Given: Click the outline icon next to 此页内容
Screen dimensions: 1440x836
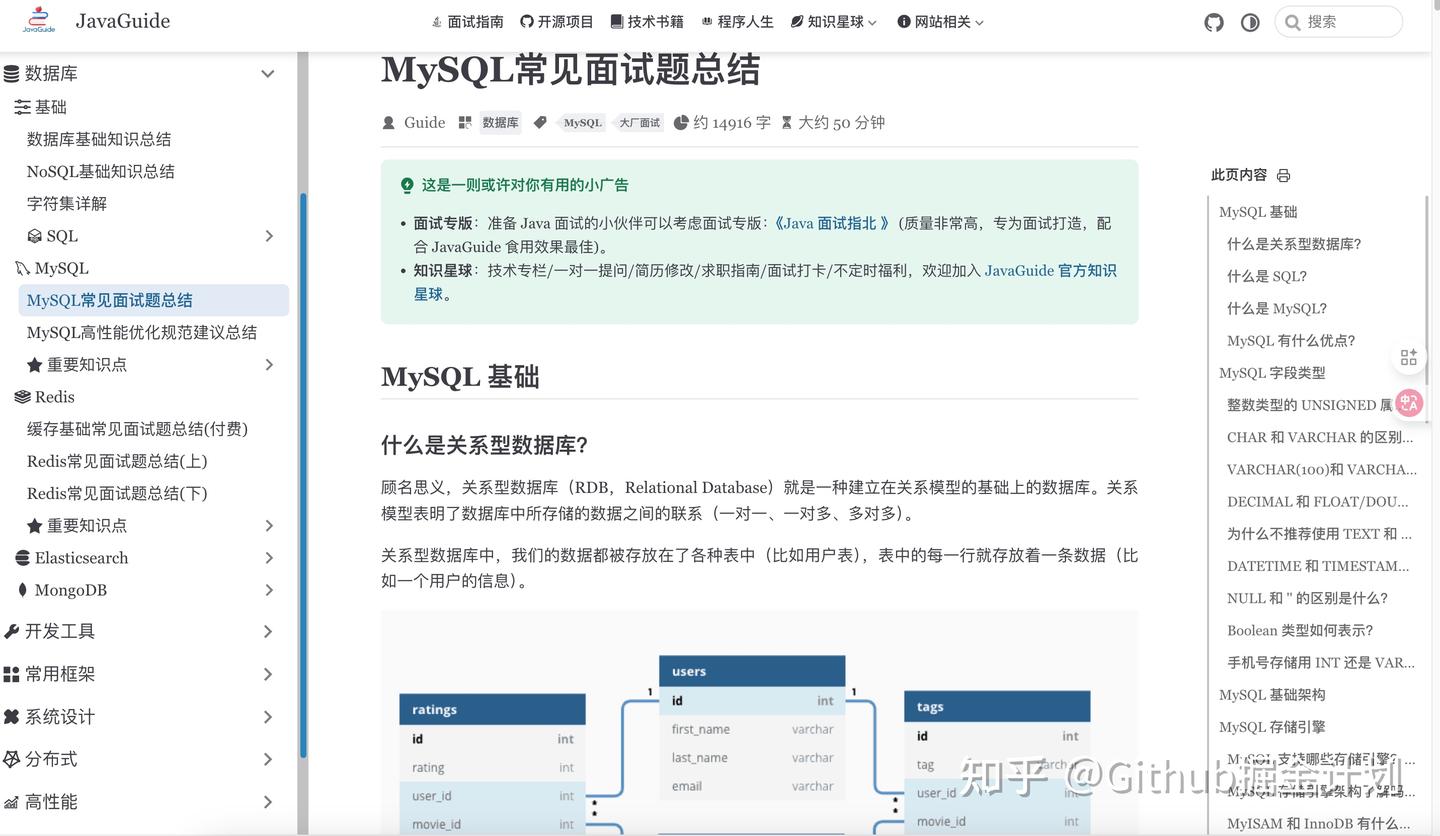Looking at the screenshot, I should tap(1283, 174).
